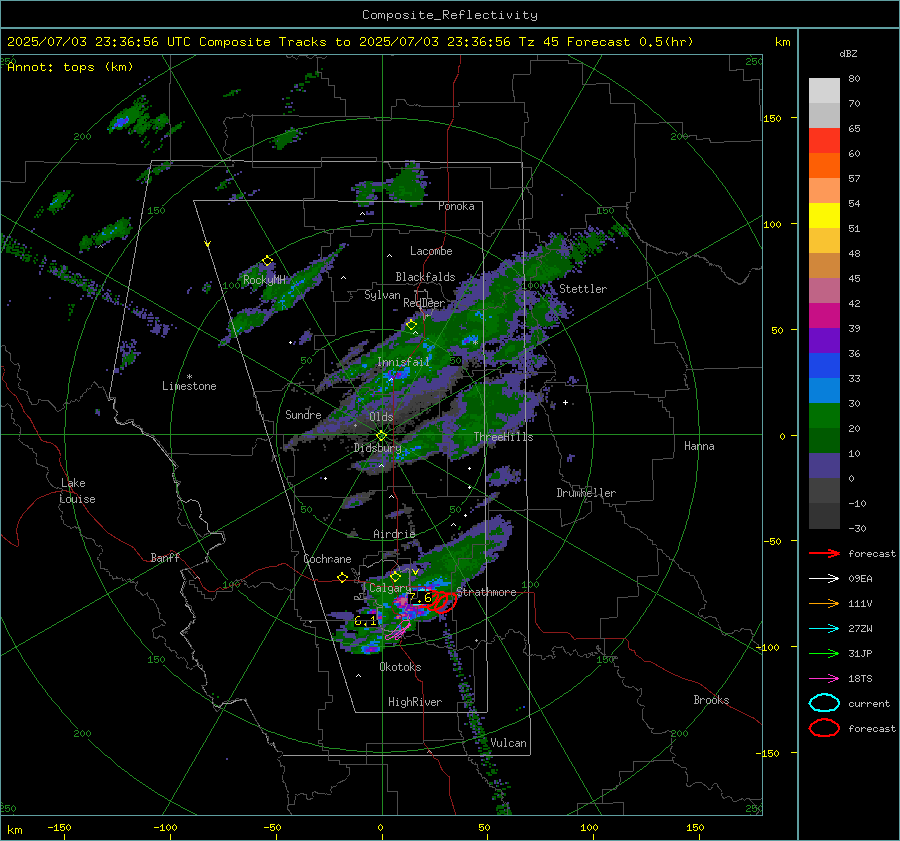Click the Lake Louise label
Screen dimensions: 900x841
click(x=77, y=491)
